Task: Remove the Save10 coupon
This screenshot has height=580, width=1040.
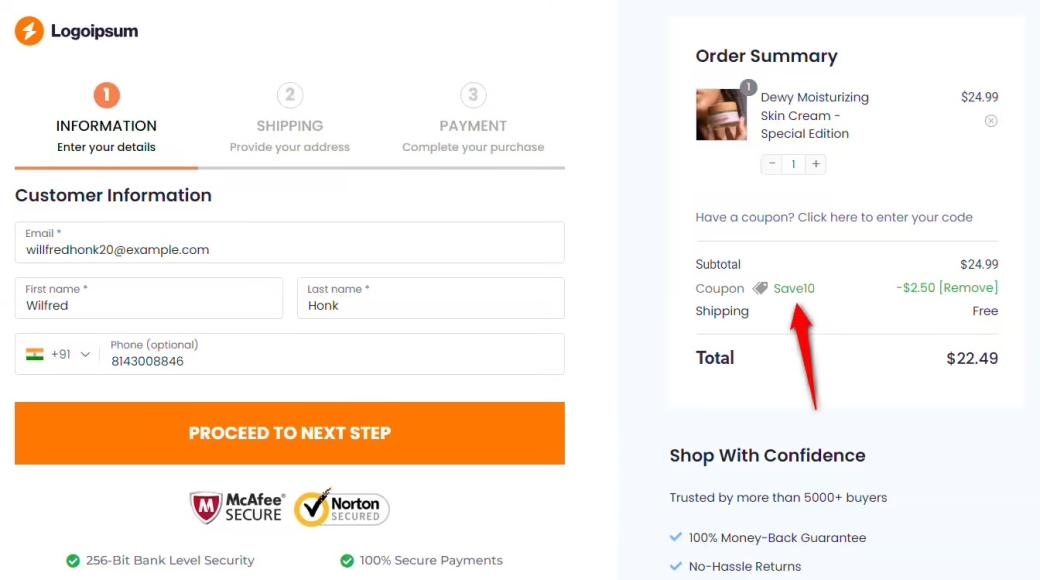Action: click(971, 288)
